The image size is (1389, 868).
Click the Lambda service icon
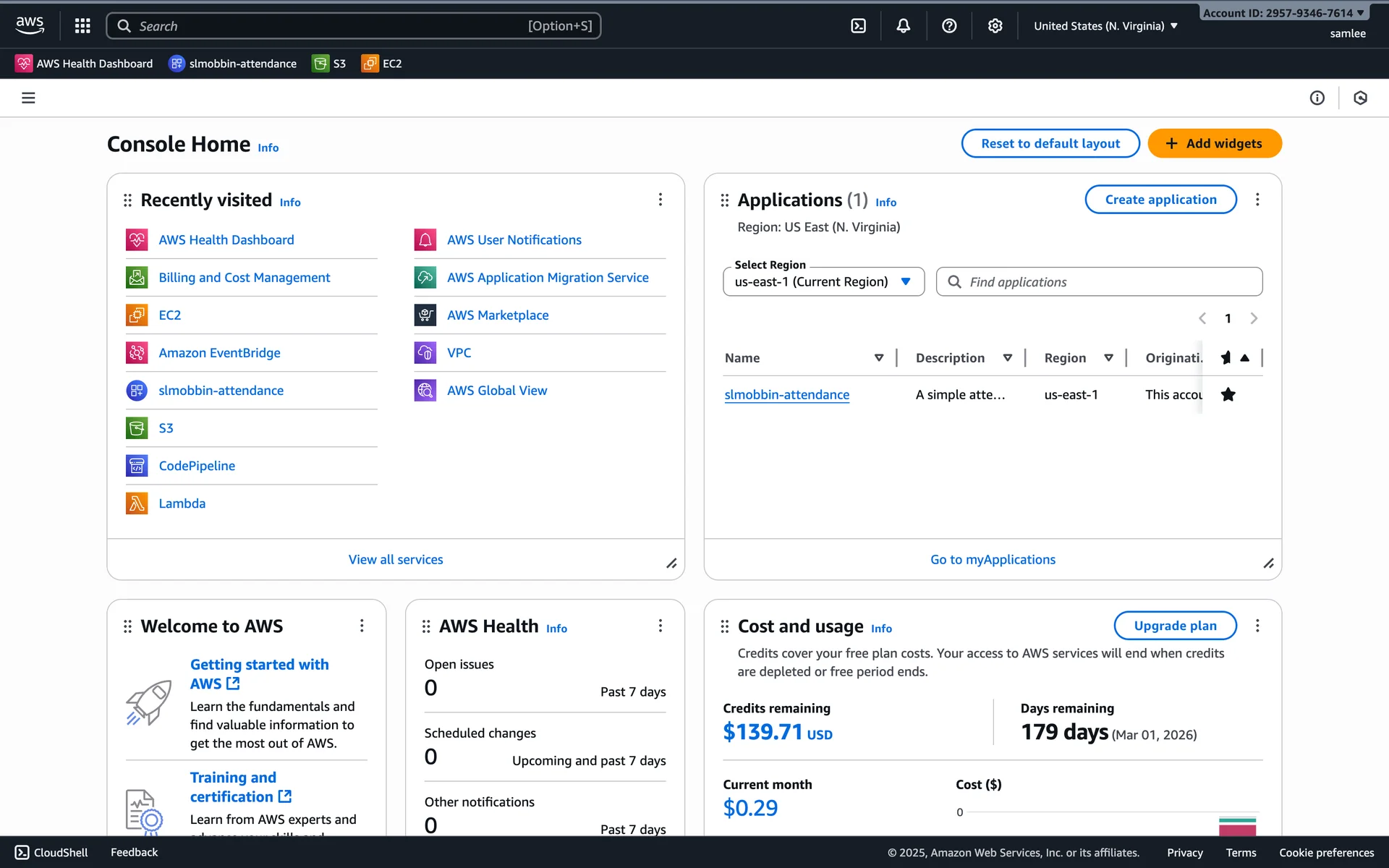[137, 503]
